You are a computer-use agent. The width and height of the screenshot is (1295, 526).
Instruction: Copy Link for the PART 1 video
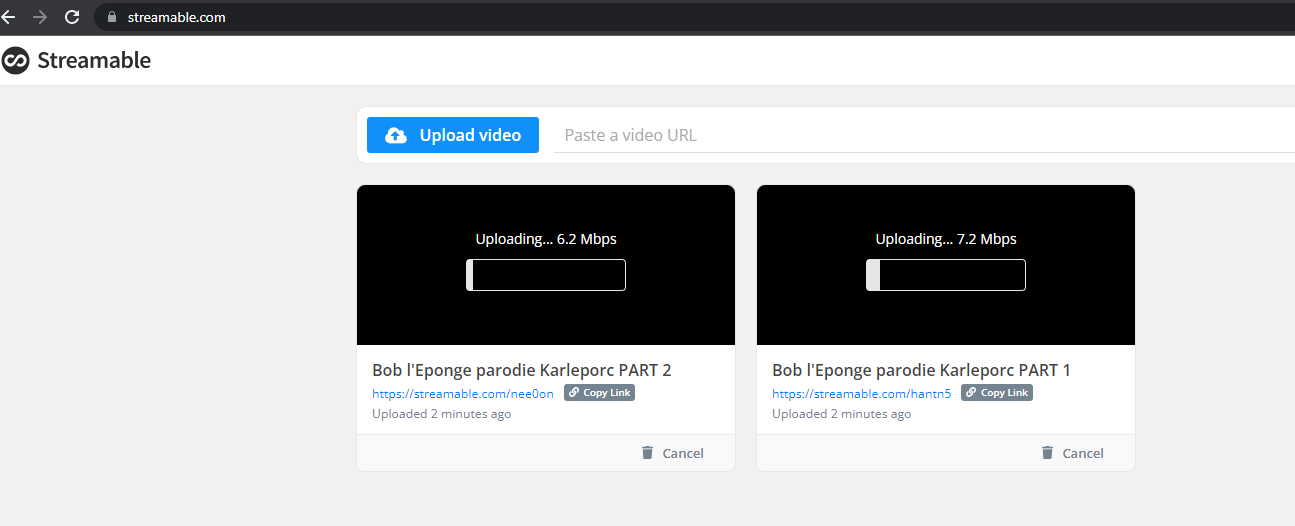tap(997, 393)
